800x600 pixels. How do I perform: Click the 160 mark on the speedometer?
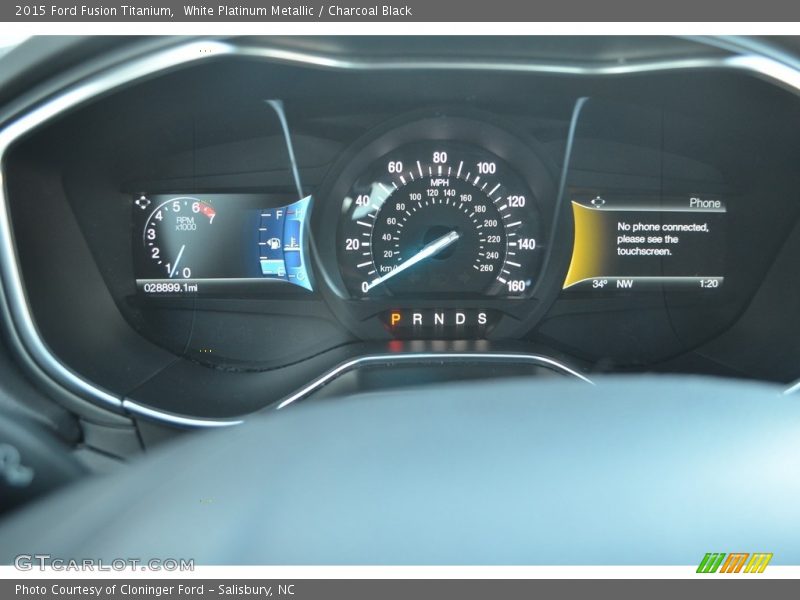(516, 286)
